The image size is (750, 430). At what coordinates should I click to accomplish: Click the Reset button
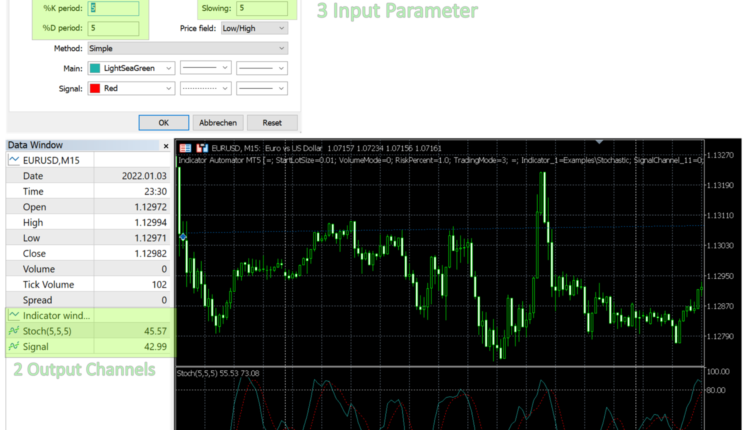click(271, 122)
